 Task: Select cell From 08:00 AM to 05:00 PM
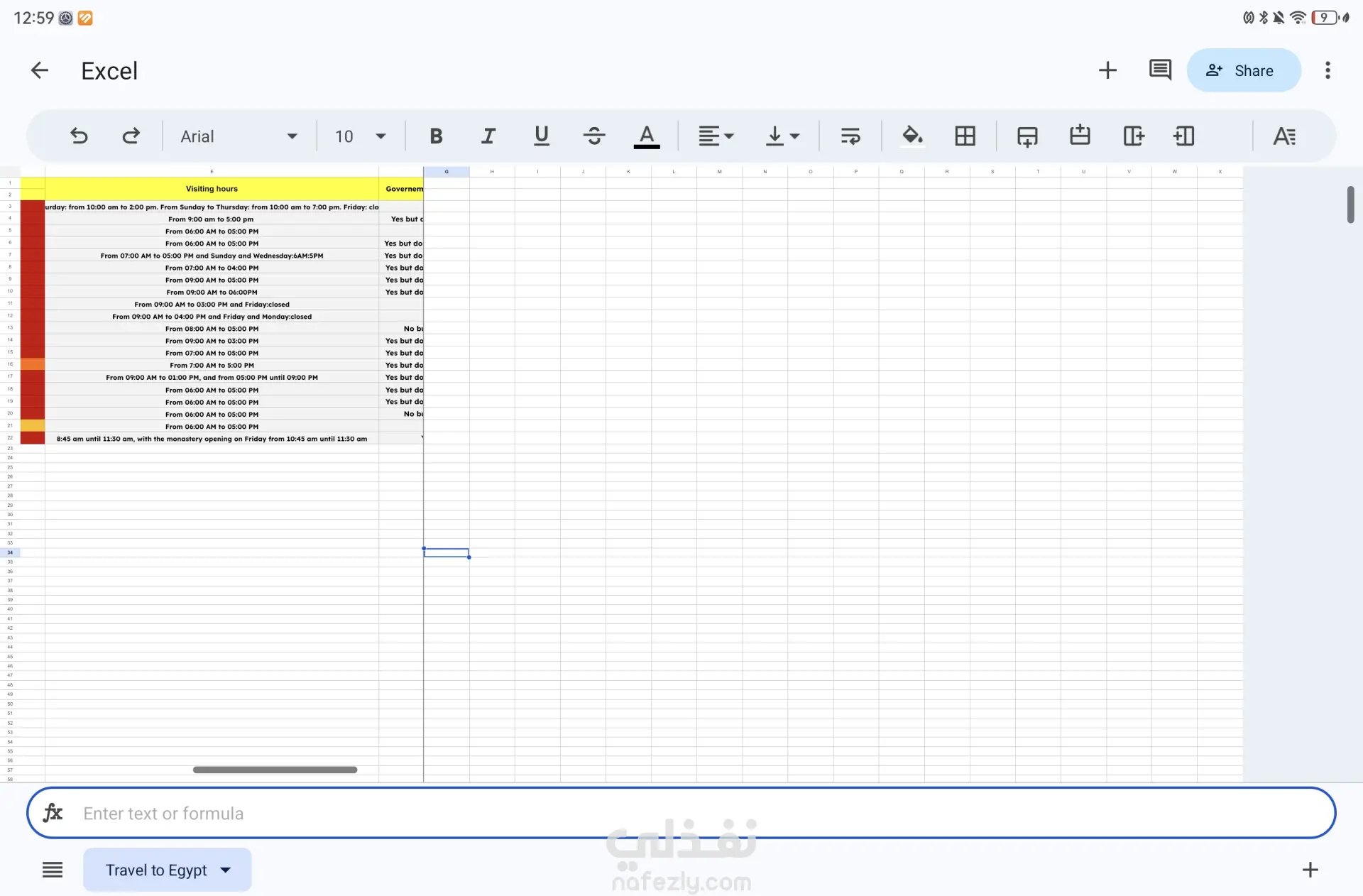click(212, 329)
